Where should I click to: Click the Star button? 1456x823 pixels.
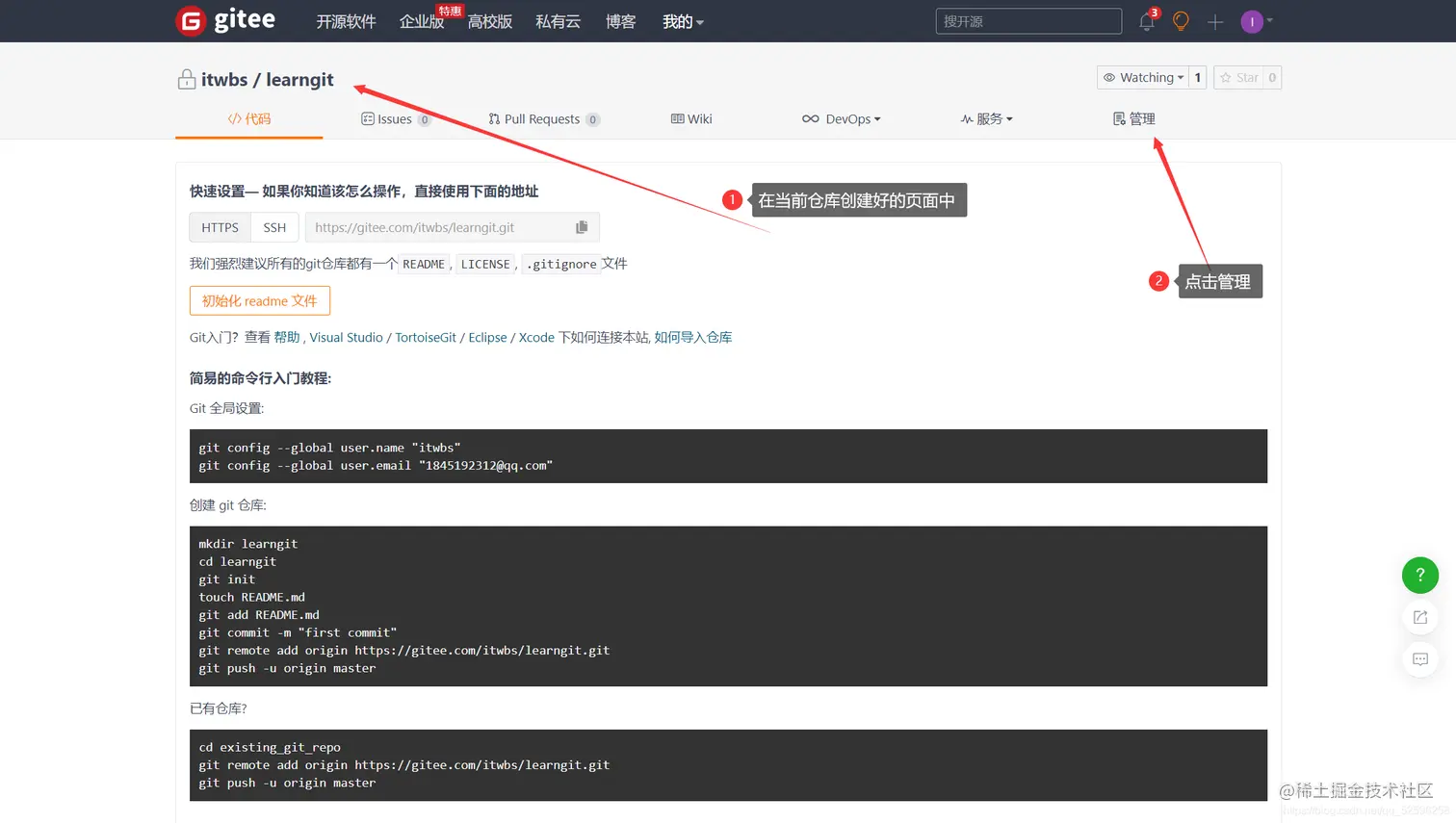coord(1238,77)
